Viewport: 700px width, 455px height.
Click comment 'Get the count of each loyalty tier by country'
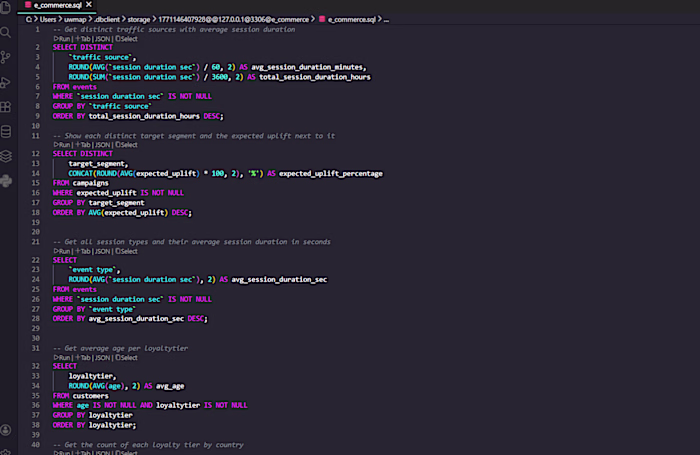click(x=149, y=445)
